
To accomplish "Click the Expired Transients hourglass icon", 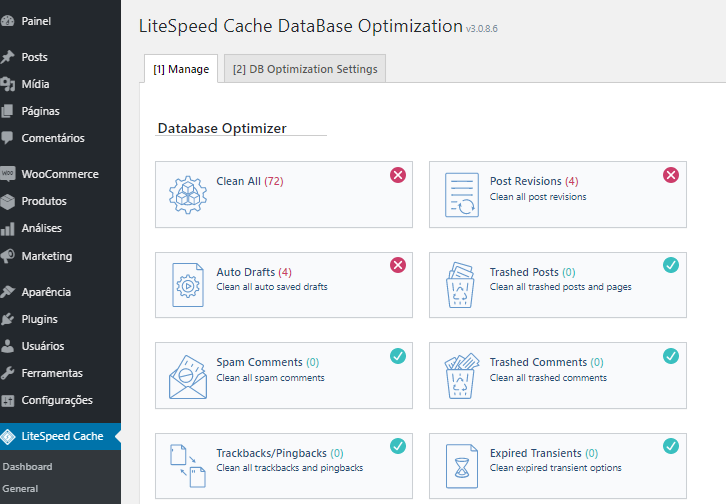I will (461, 464).
